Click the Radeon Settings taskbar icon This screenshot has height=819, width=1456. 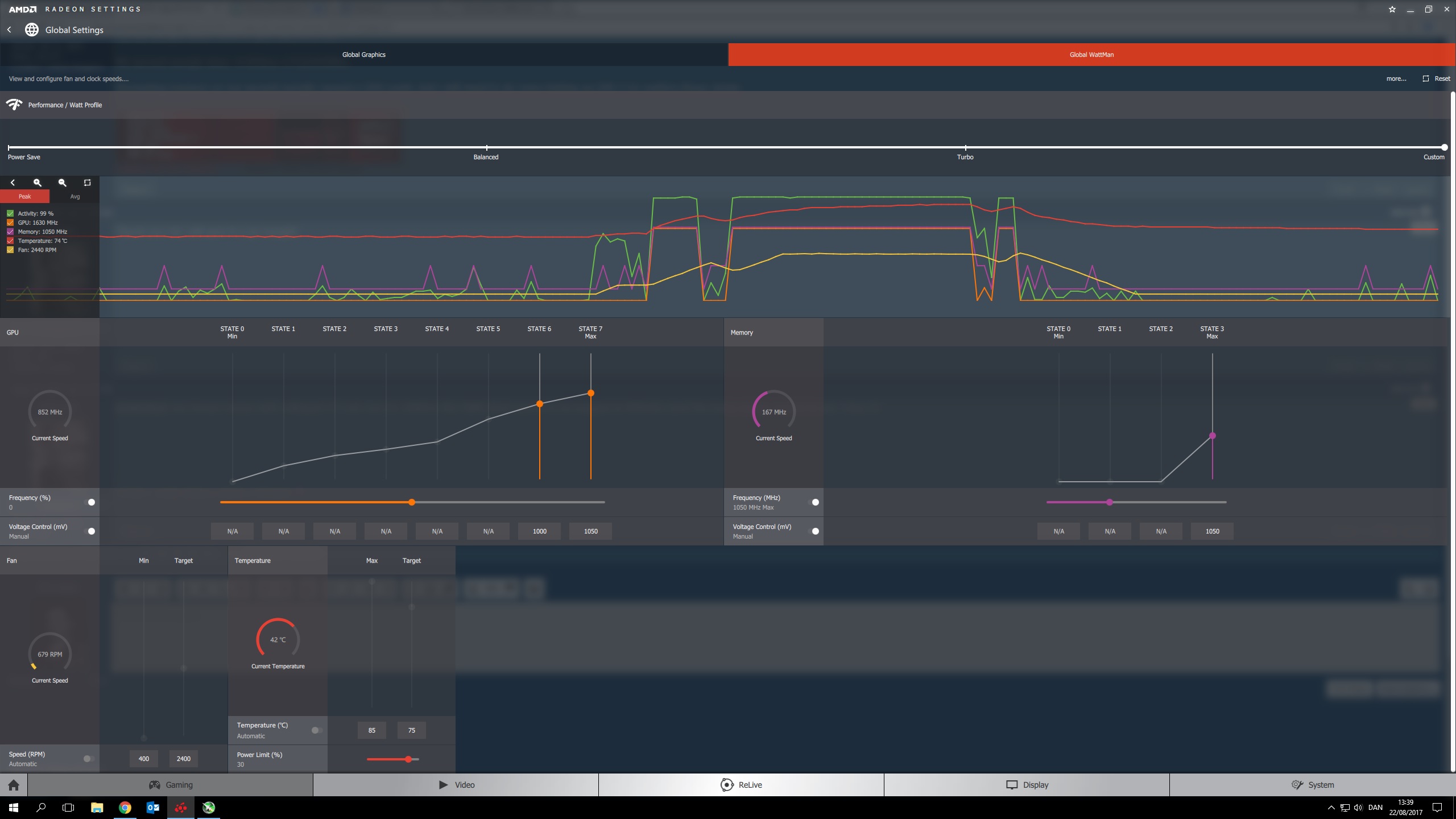pyautogui.click(x=181, y=808)
